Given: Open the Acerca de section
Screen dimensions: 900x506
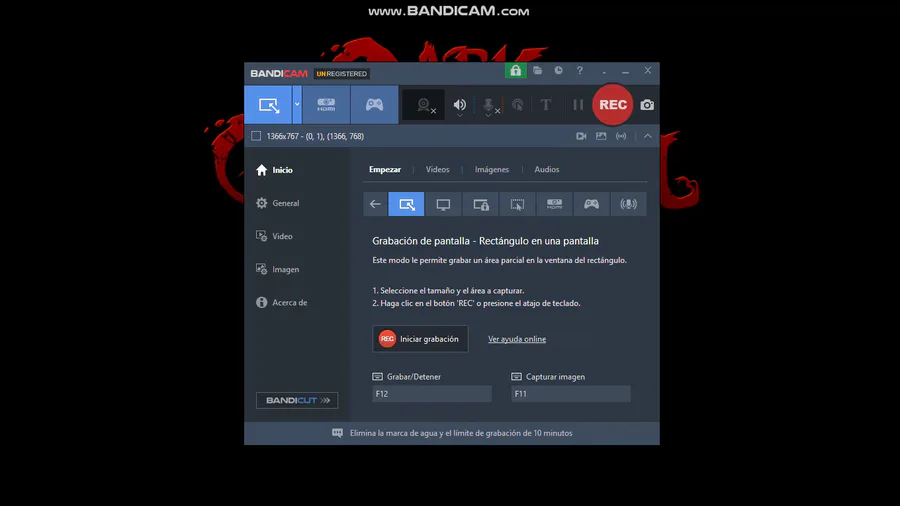Looking at the screenshot, I should click(282, 302).
